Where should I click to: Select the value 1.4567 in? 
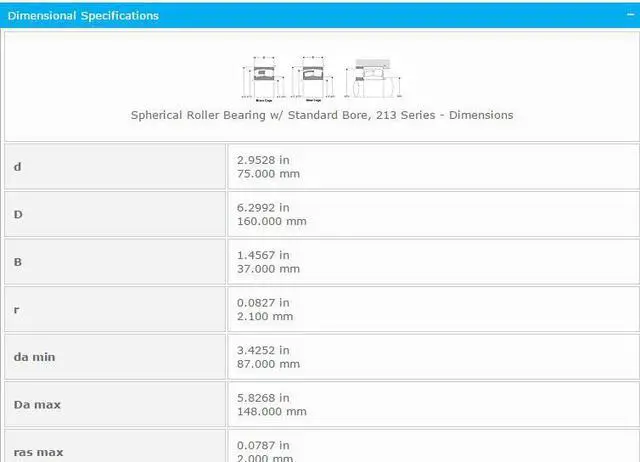click(263, 255)
